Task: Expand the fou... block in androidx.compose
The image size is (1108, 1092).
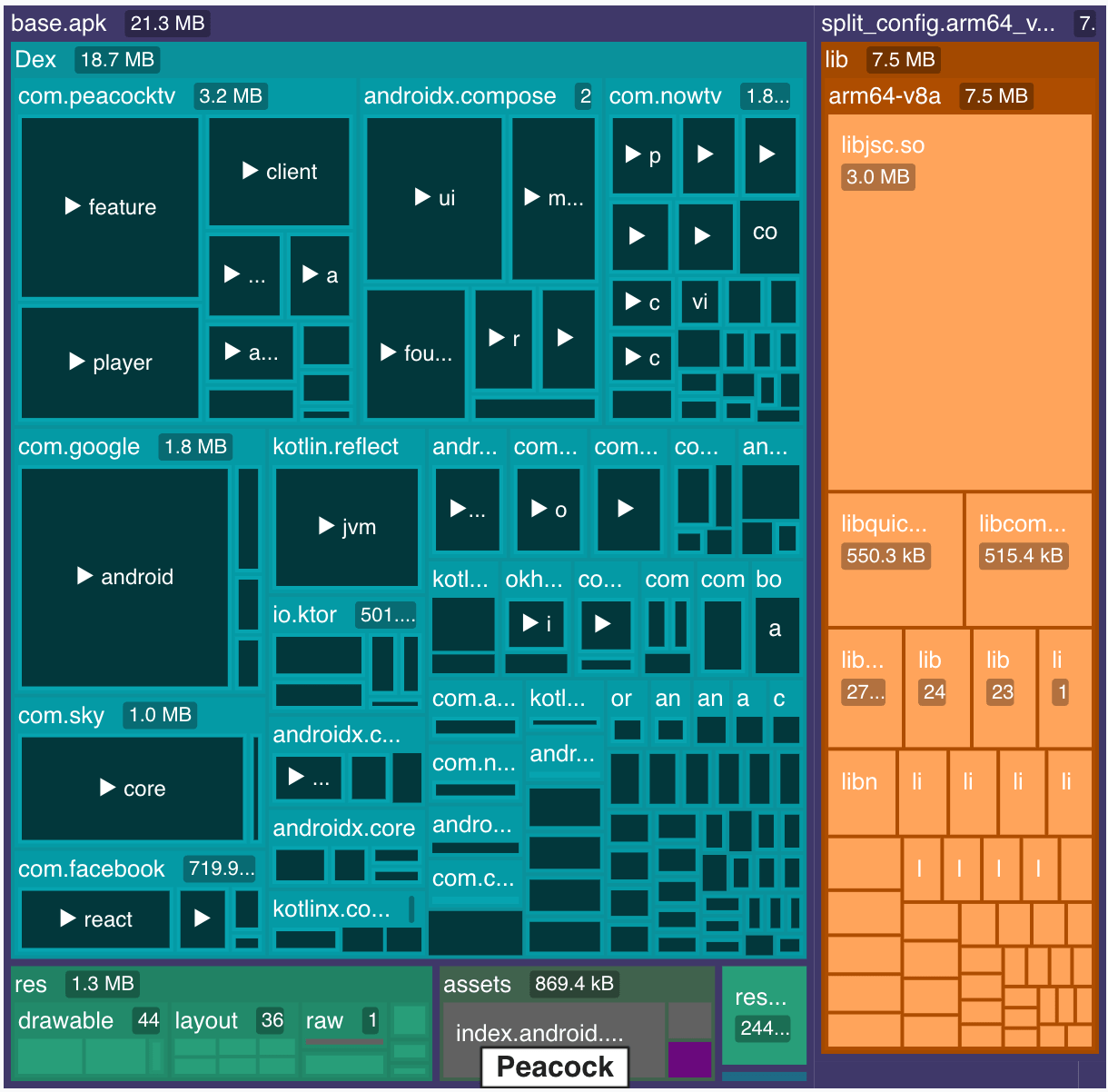Action: (415, 353)
